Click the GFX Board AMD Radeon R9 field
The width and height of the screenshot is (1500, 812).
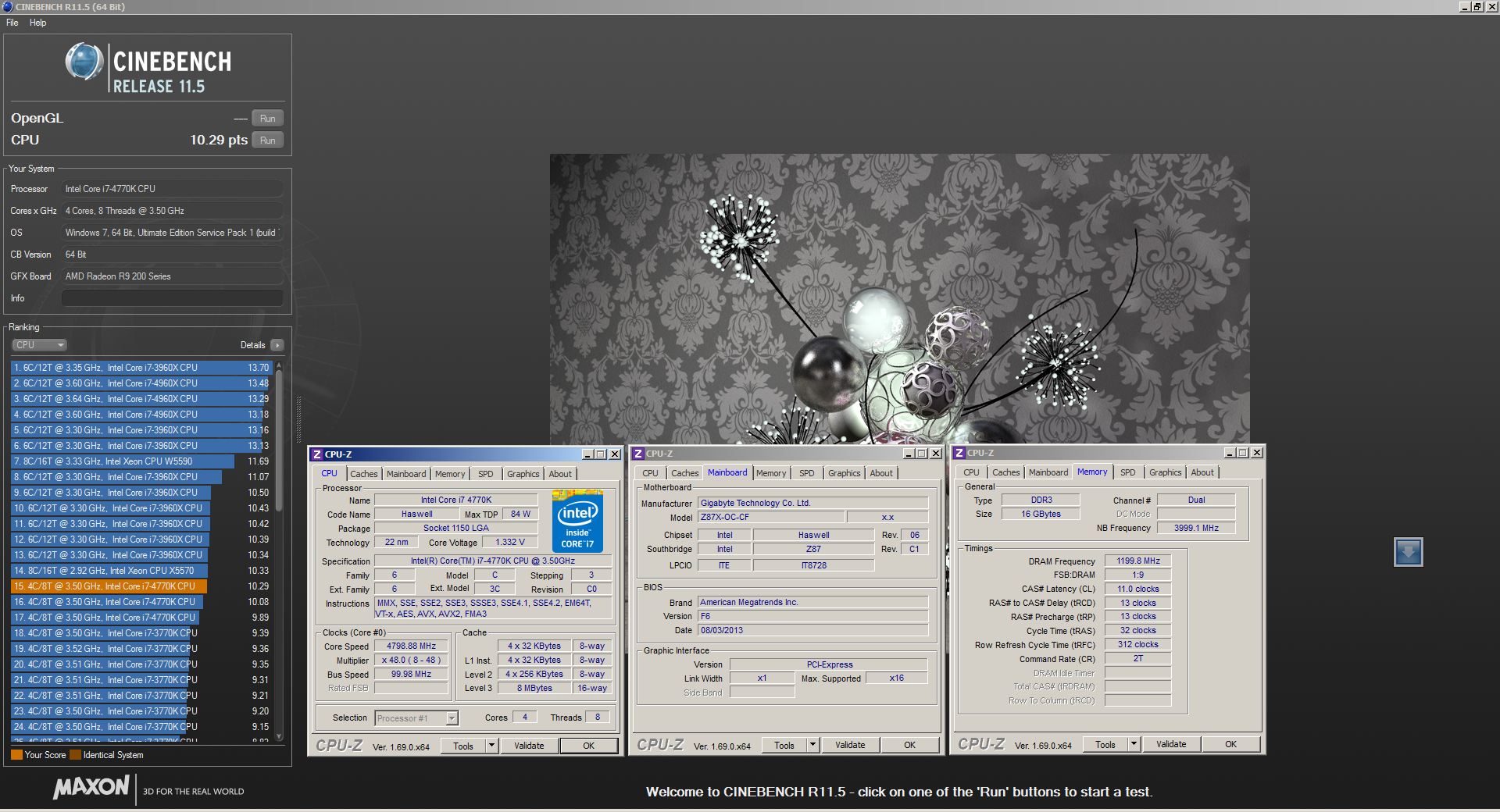[x=173, y=276]
